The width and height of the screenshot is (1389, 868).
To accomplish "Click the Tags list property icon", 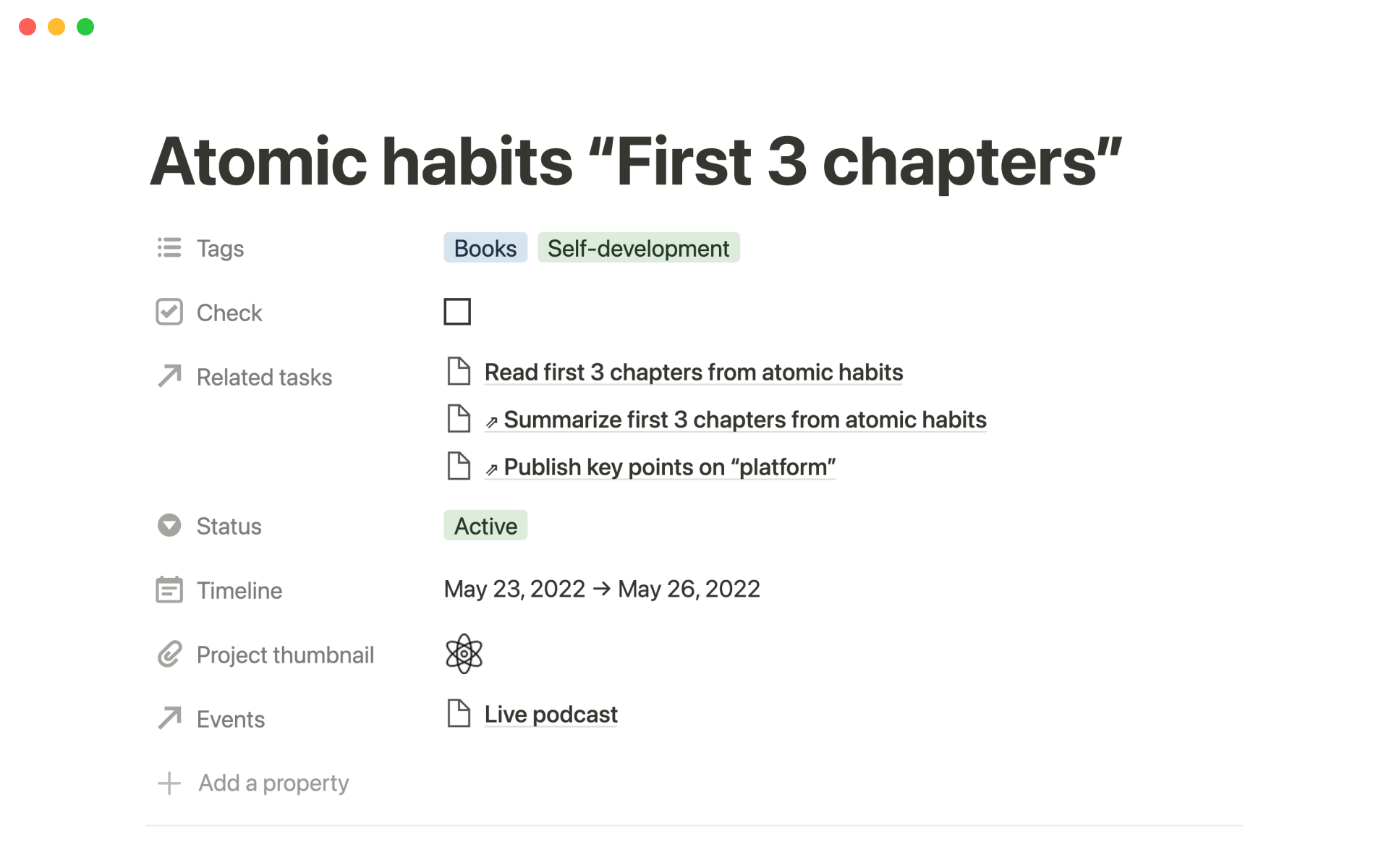I will (x=169, y=248).
